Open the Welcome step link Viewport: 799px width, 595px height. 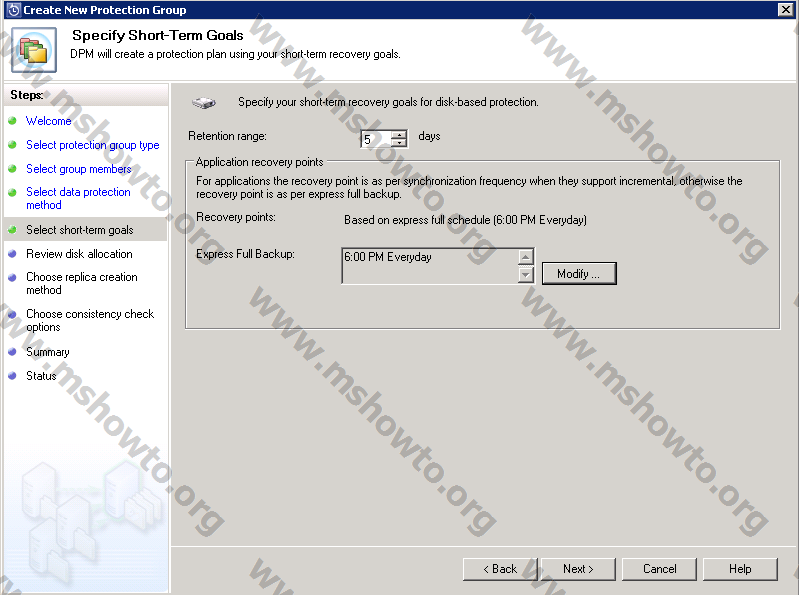pos(48,121)
